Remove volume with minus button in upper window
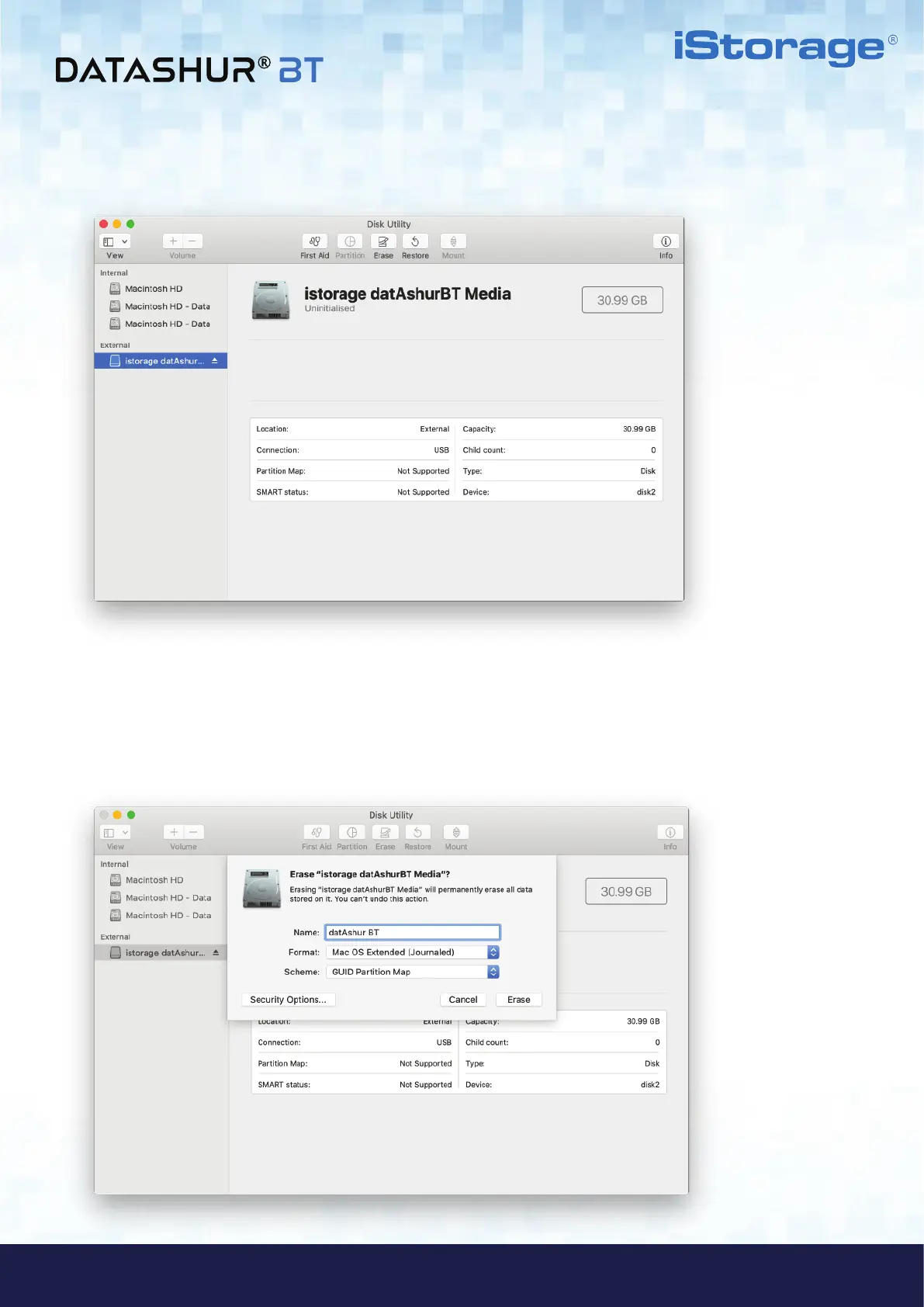The image size is (924, 1307). [192, 241]
